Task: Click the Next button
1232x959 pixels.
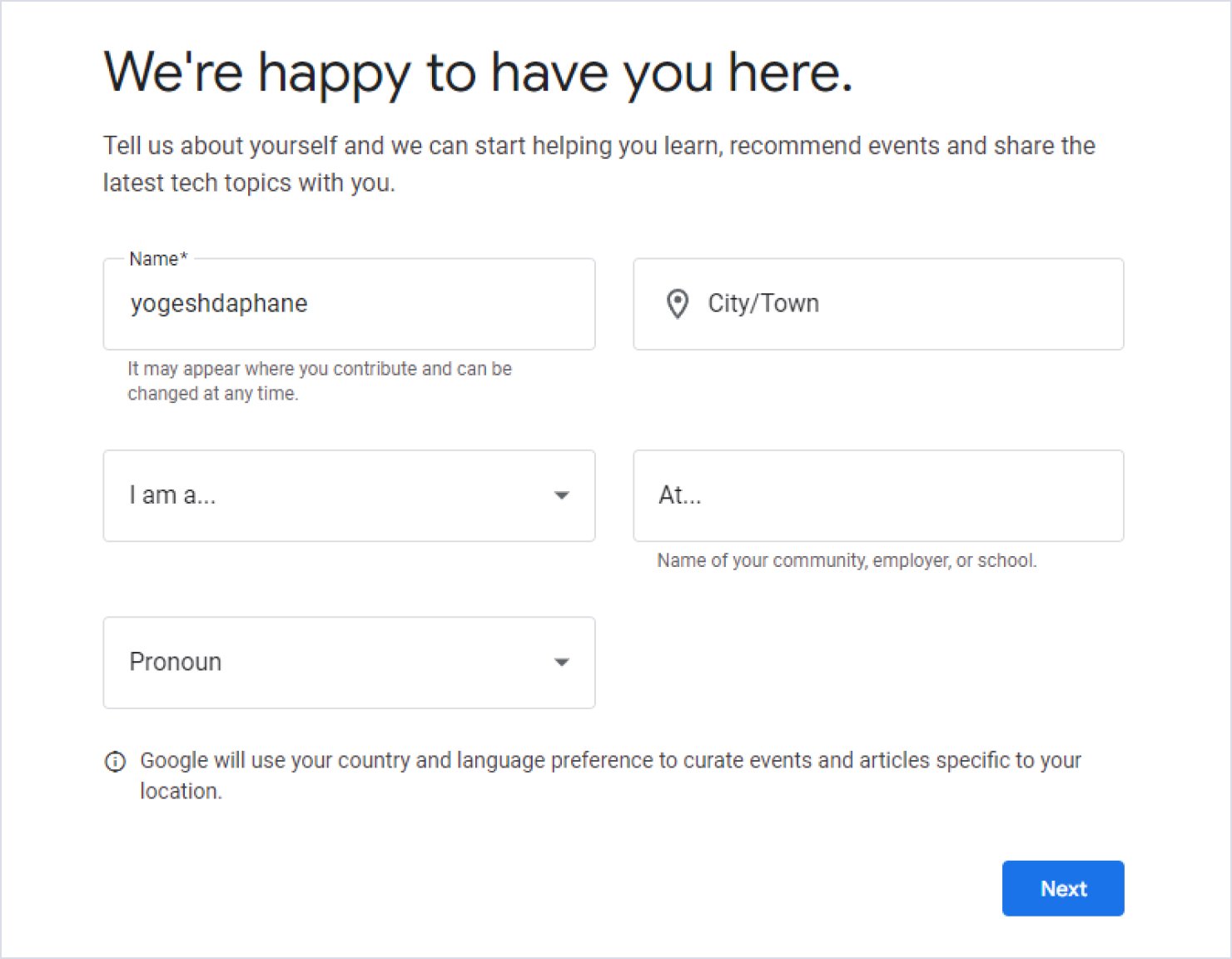Action: [1063, 888]
